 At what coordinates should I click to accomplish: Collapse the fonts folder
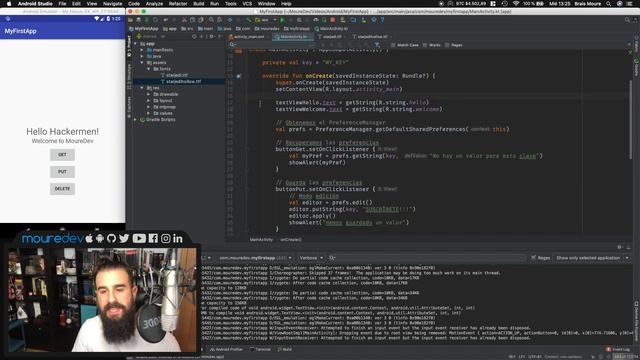(149, 69)
